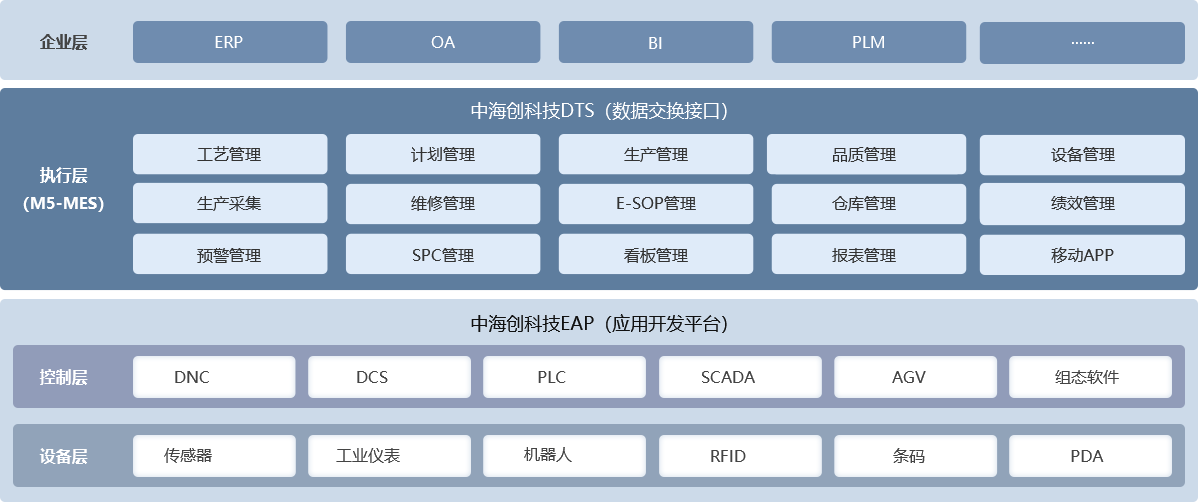Click the SCADA box
This screenshot has height=502, width=1198.
click(740, 377)
